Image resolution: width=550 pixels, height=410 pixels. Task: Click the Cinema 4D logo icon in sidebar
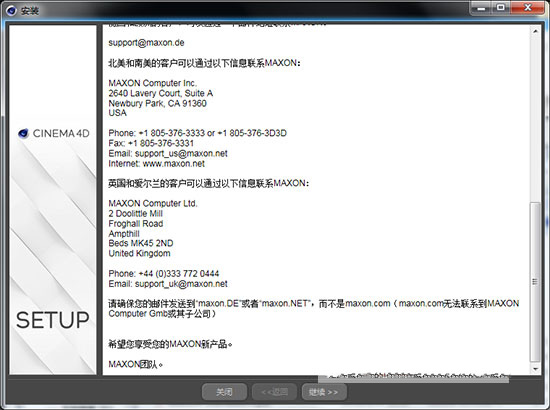(23, 133)
